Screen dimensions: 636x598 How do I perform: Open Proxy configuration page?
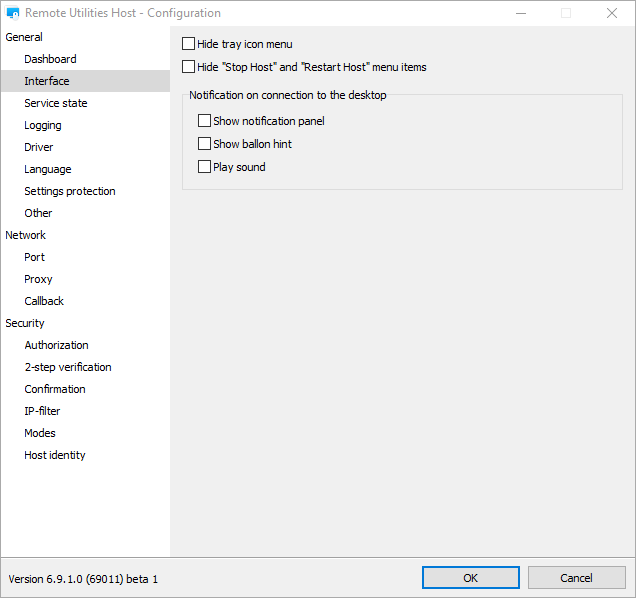(38, 279)
